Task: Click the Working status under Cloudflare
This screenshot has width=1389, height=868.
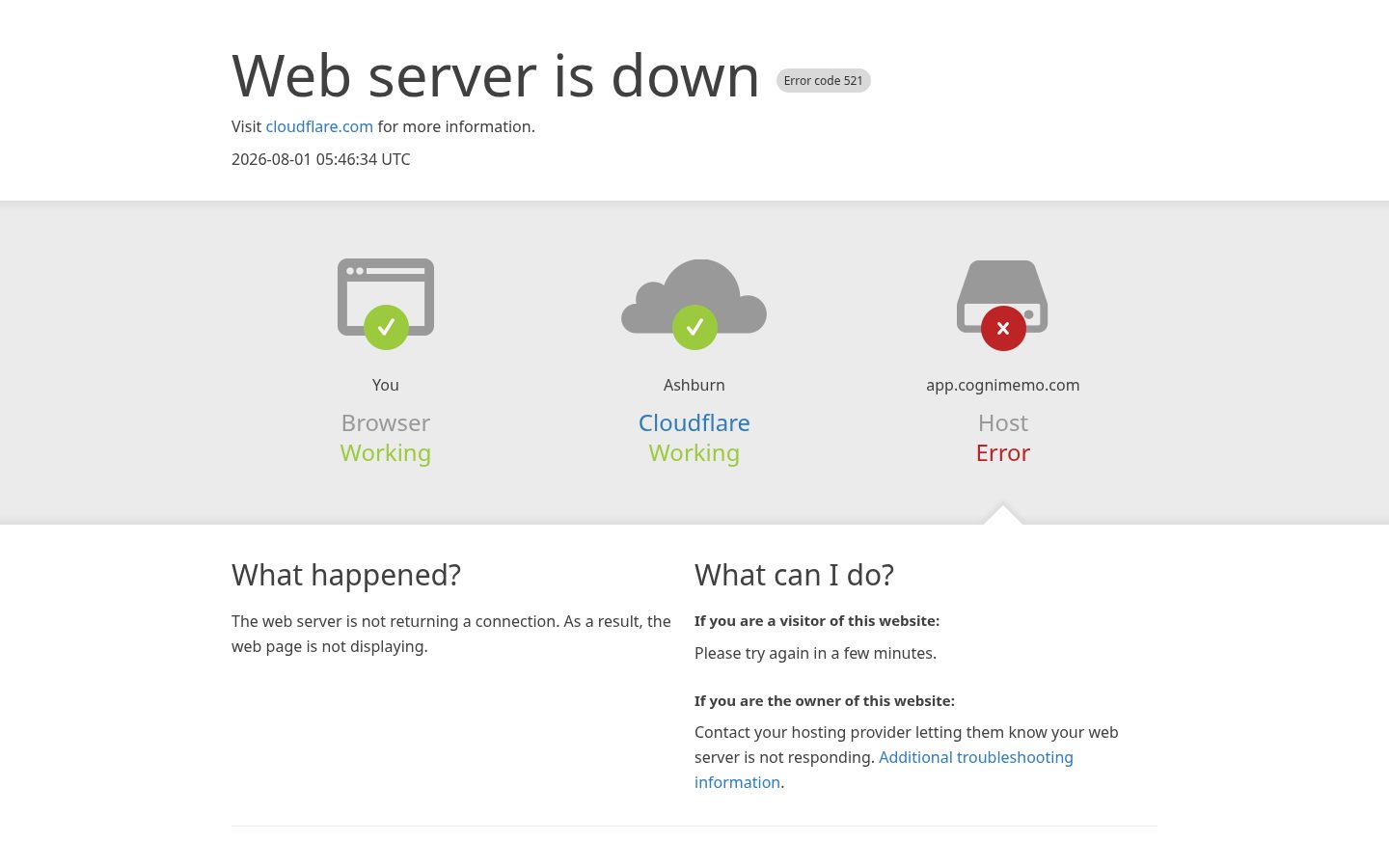Action: click(694, 452)
